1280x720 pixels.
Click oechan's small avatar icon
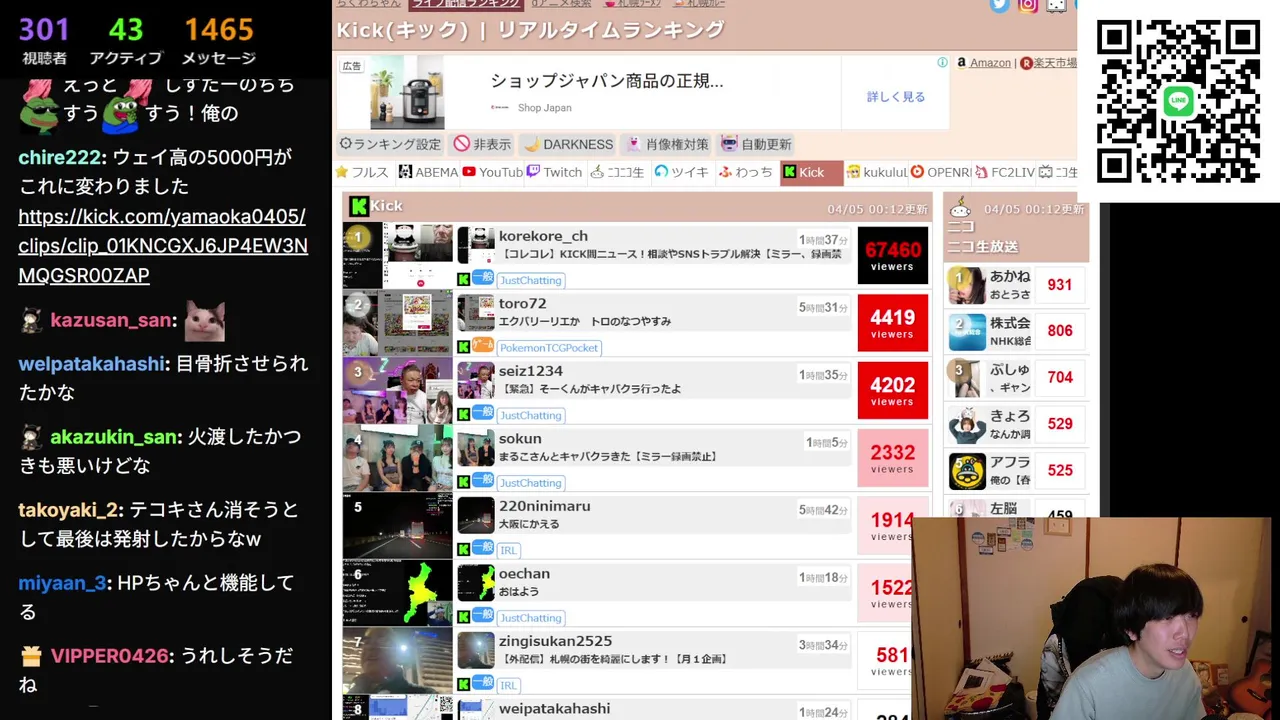[476, 583]
